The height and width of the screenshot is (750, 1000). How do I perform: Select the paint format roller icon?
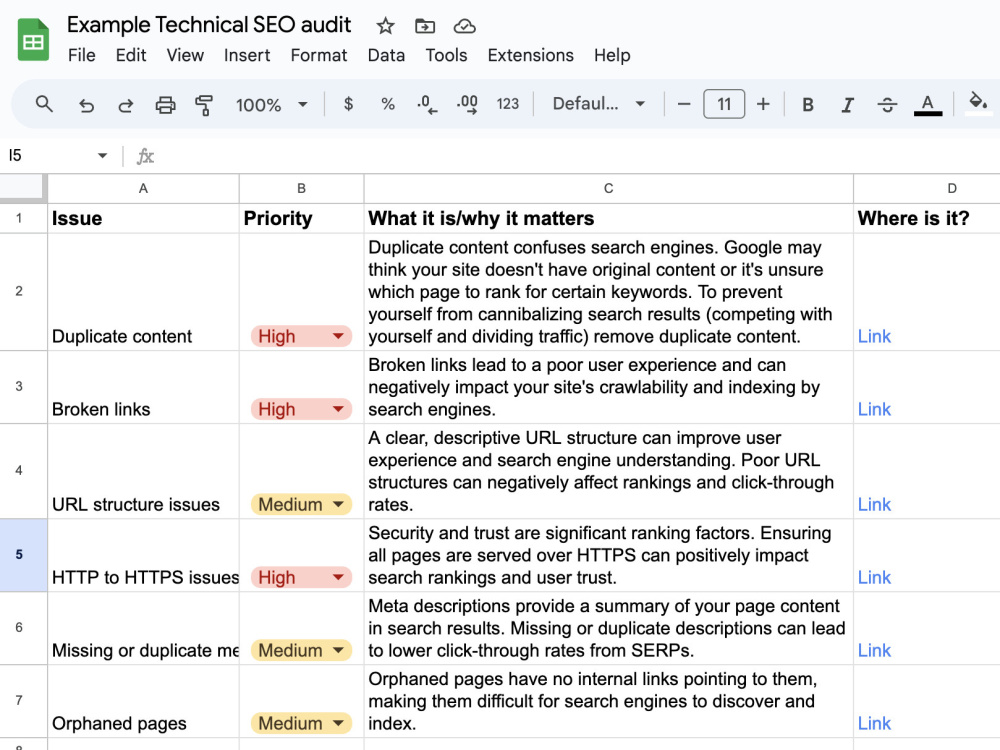click(204, 105)
